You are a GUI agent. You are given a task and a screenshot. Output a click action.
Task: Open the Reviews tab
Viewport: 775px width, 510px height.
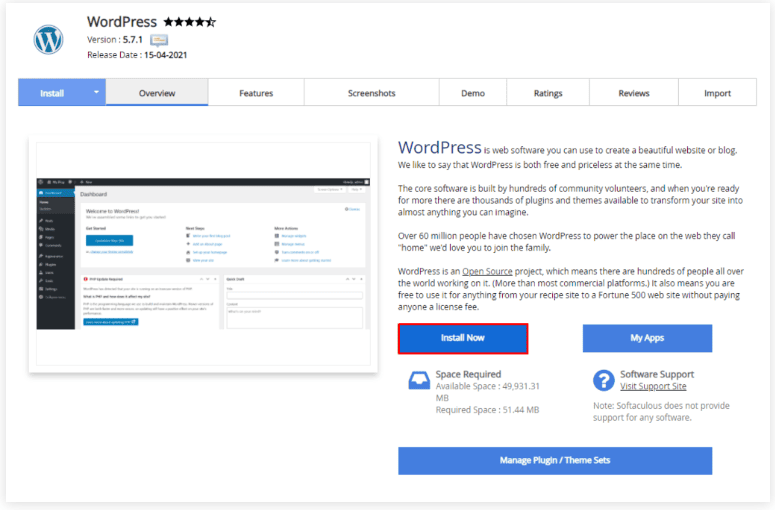634,93
